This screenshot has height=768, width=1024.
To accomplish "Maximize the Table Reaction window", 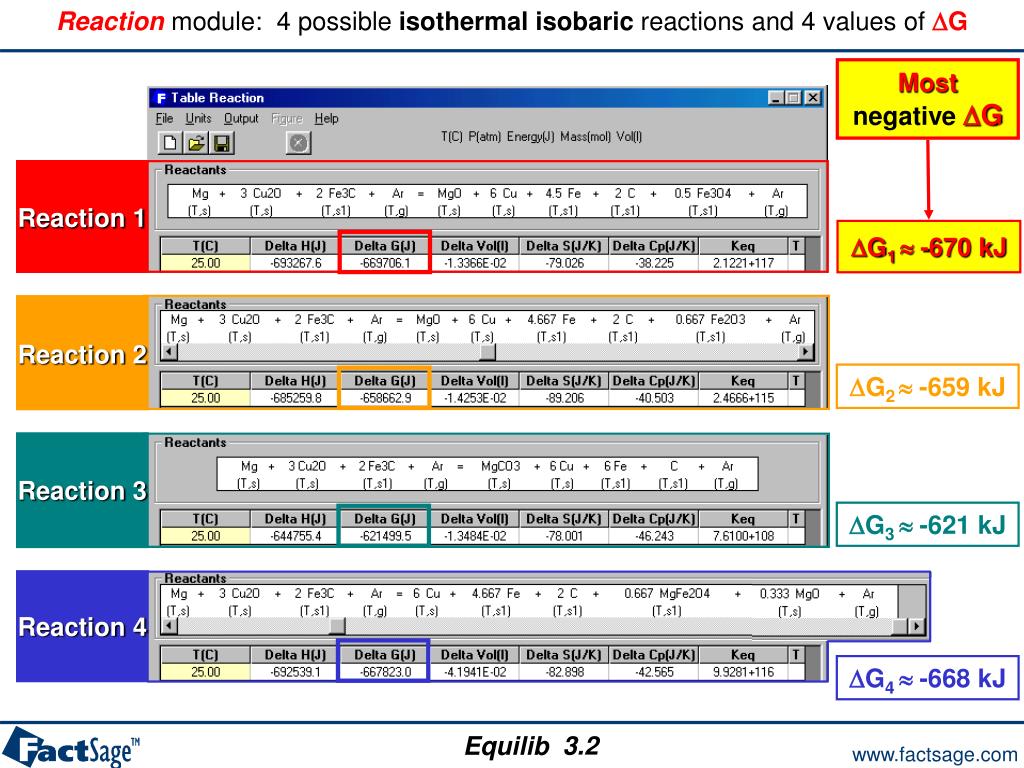I will [793, 98].
